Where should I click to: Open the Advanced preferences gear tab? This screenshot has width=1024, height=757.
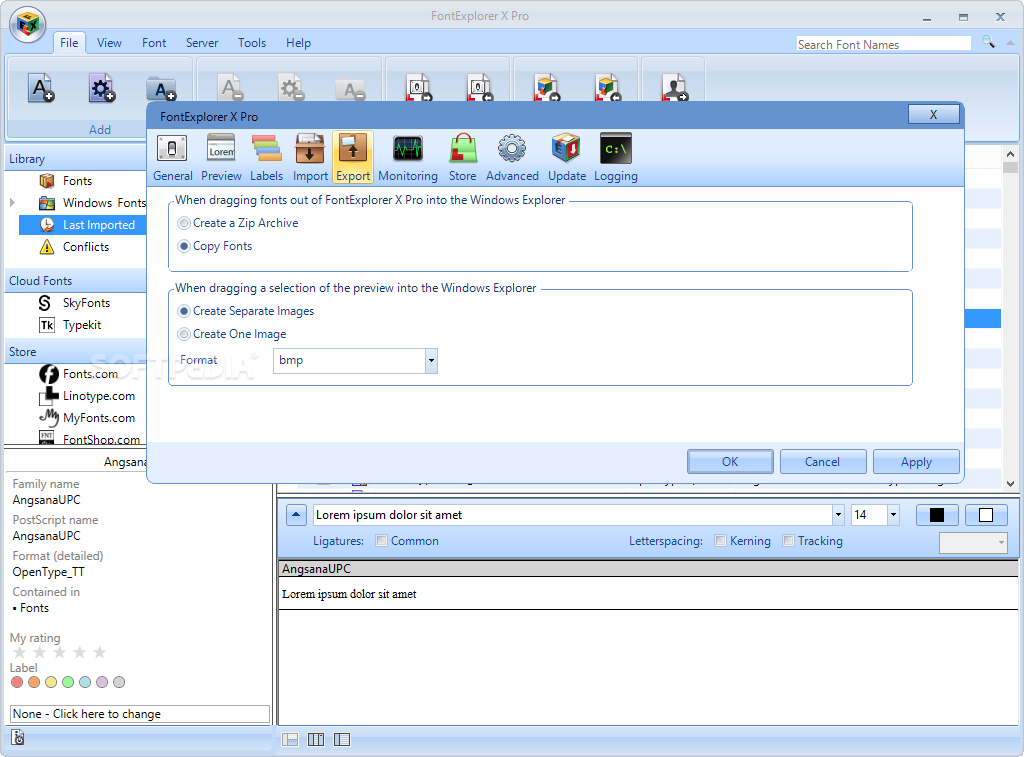coord(512,157)
